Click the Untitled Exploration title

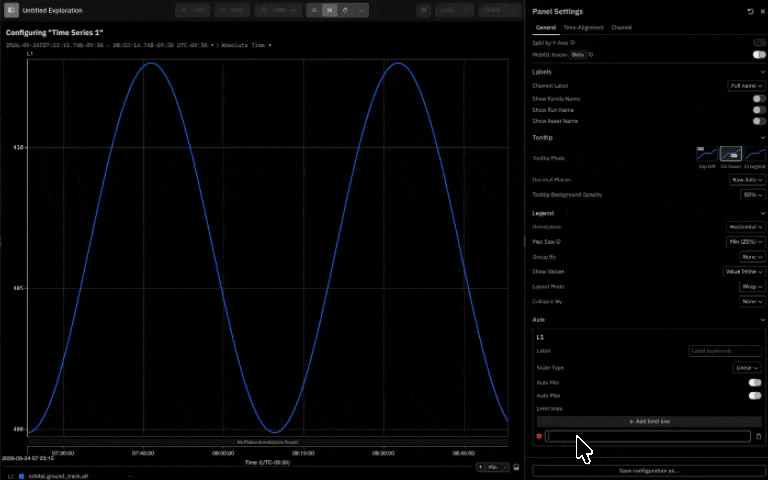pos(52,10)
